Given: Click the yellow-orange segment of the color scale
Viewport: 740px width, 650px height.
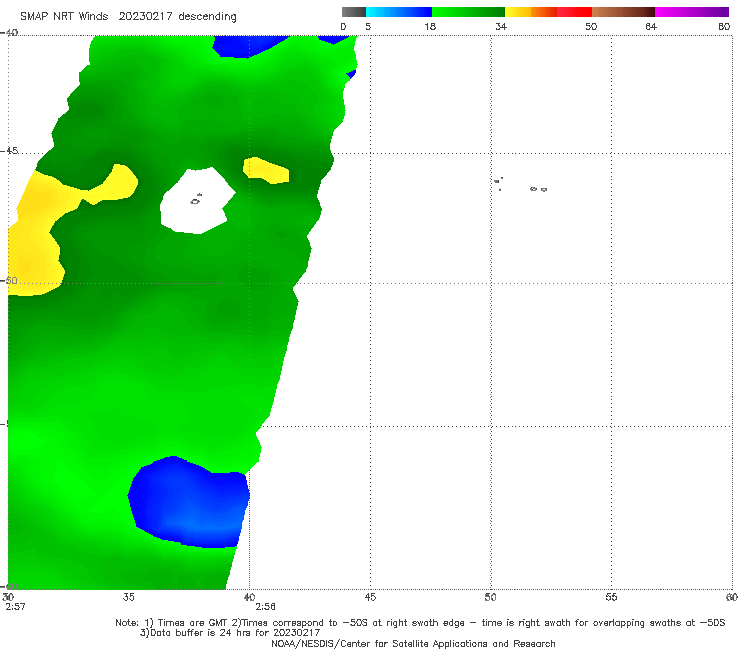Looking at the screenshot, I should tap(530, 12).
